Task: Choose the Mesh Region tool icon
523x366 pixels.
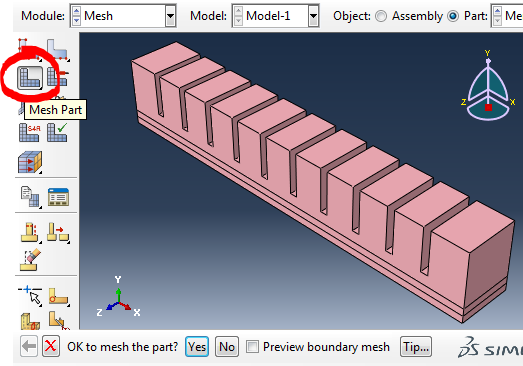Action: 57,77
